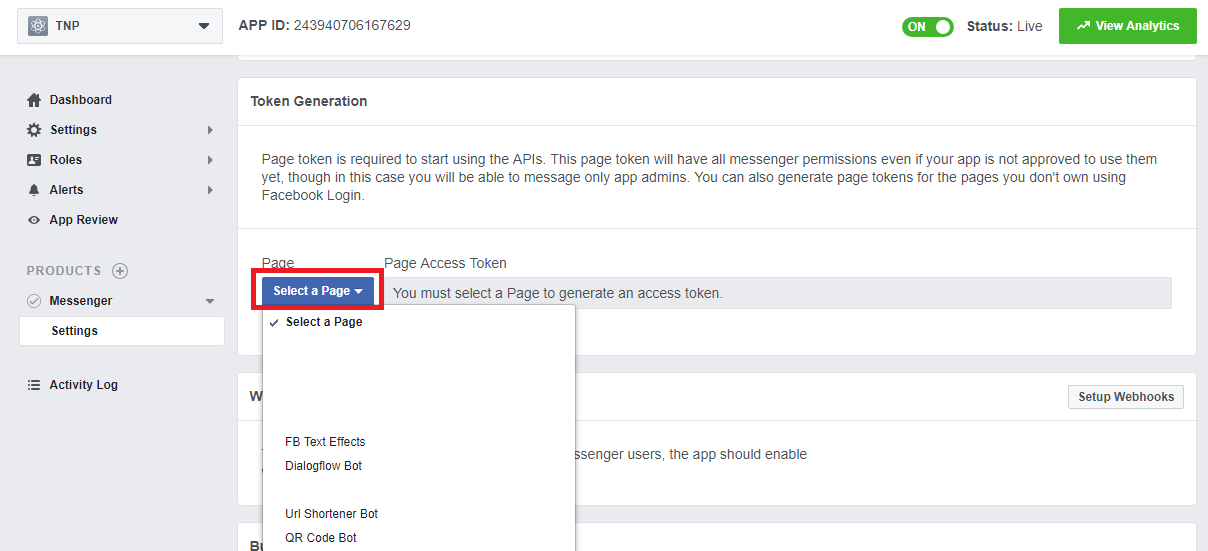Click the Status: Live label
Image resolution: width=1208 pixels, height=551 pixels.
tap(1005, 27)
